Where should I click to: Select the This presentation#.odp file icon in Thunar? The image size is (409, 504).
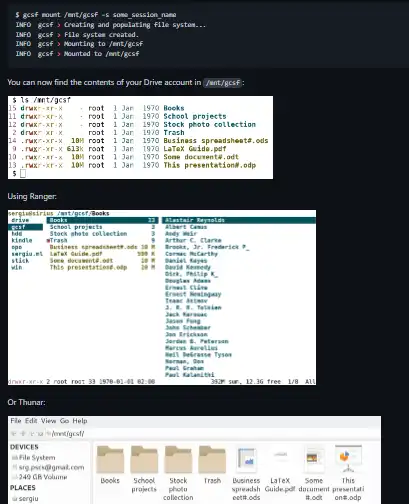coord(348,460)
